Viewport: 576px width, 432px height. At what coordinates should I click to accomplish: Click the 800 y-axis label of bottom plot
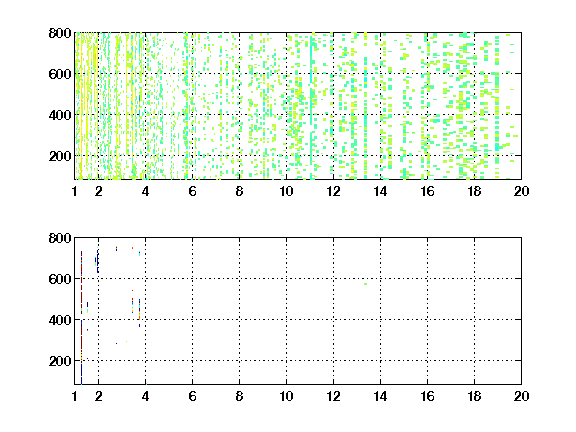60,238
